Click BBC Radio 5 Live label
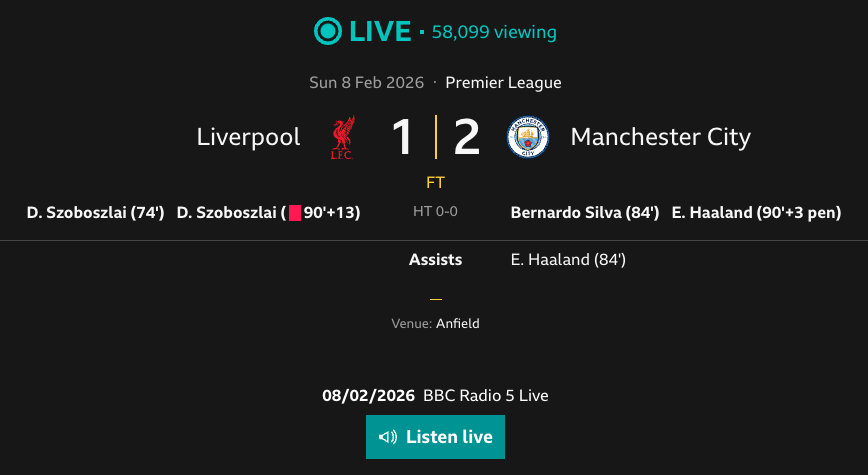The width and height of the screenshot is (868, 475). [486, 395]
